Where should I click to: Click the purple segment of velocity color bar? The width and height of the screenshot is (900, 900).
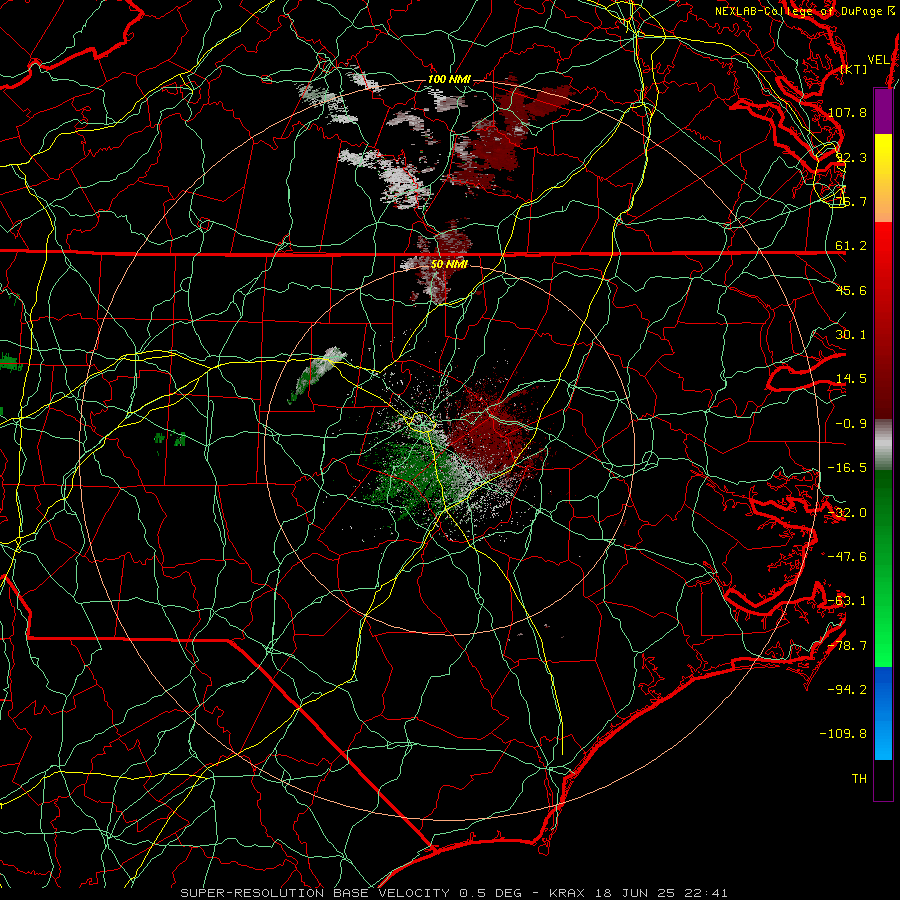(883, 111)
